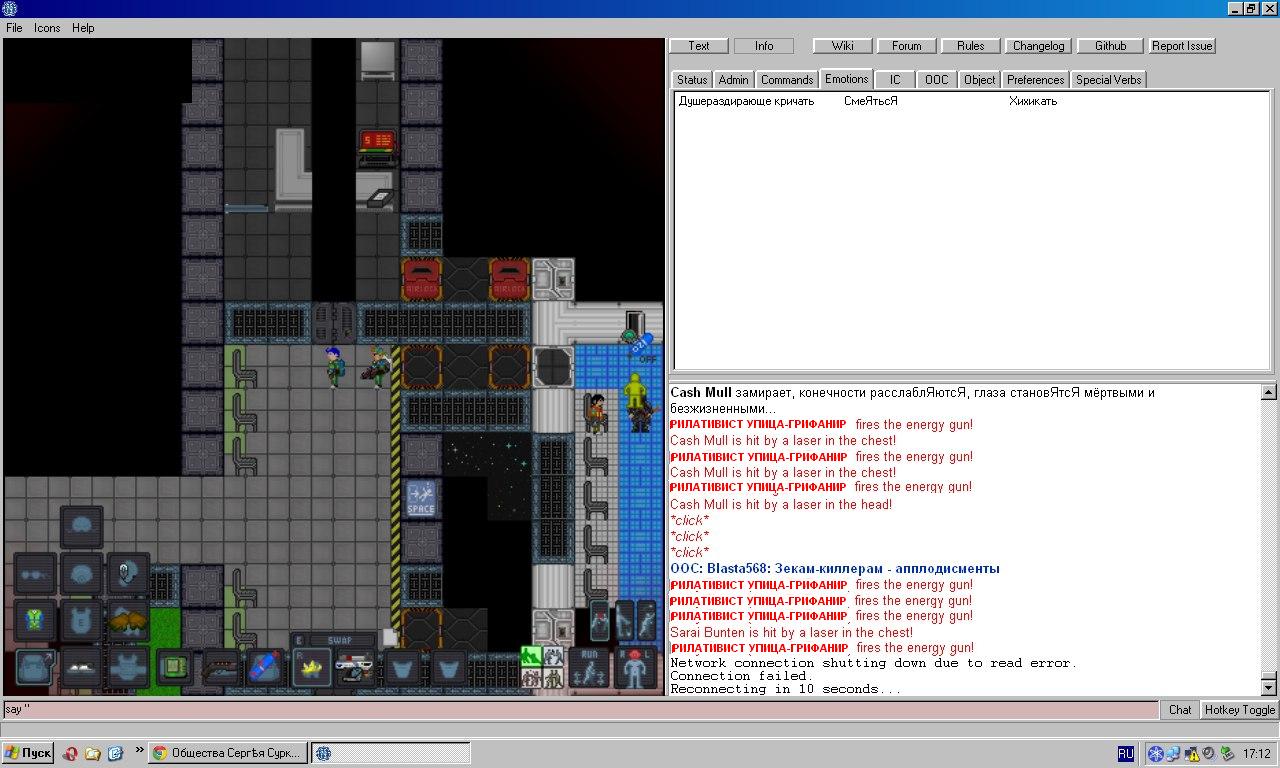The width and height of the screenshot is (1280, 768).
Task: Select the right hand slot holding yellow item
Action: [x=312, y=667]
